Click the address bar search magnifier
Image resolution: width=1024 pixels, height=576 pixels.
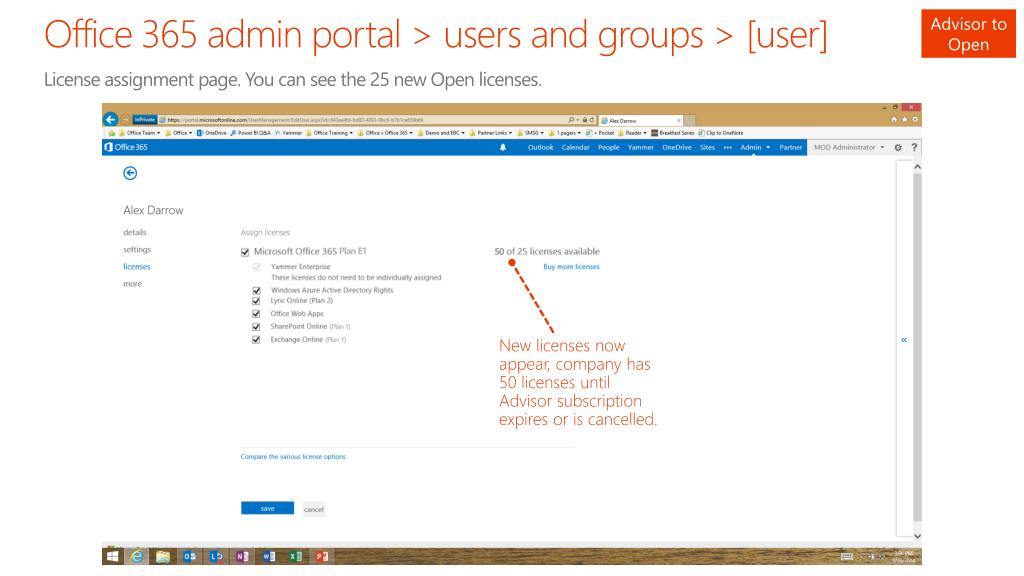click(571, 120)
